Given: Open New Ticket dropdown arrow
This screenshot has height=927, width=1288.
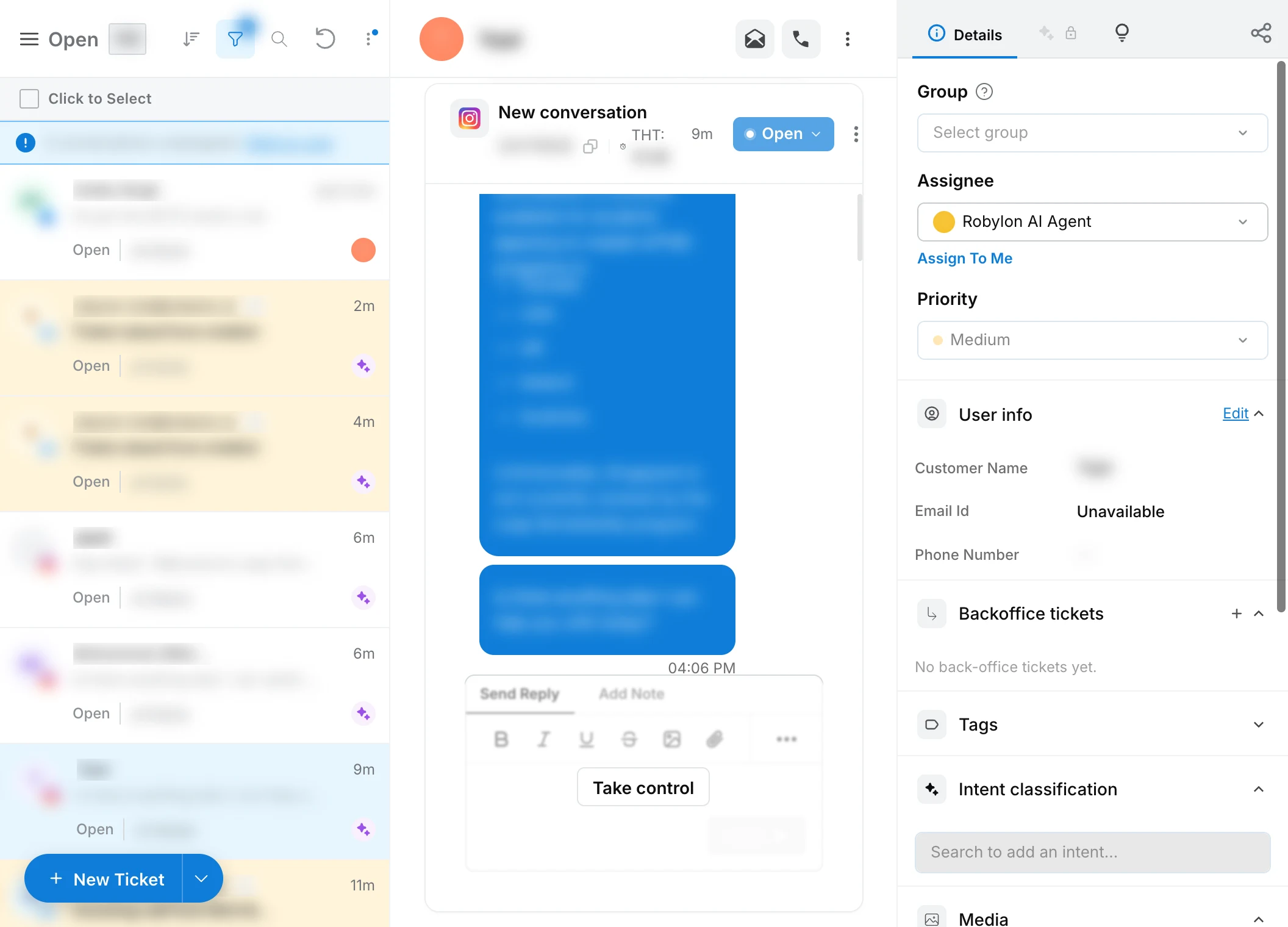Looking at the screenshot, I should coord(202,879).
